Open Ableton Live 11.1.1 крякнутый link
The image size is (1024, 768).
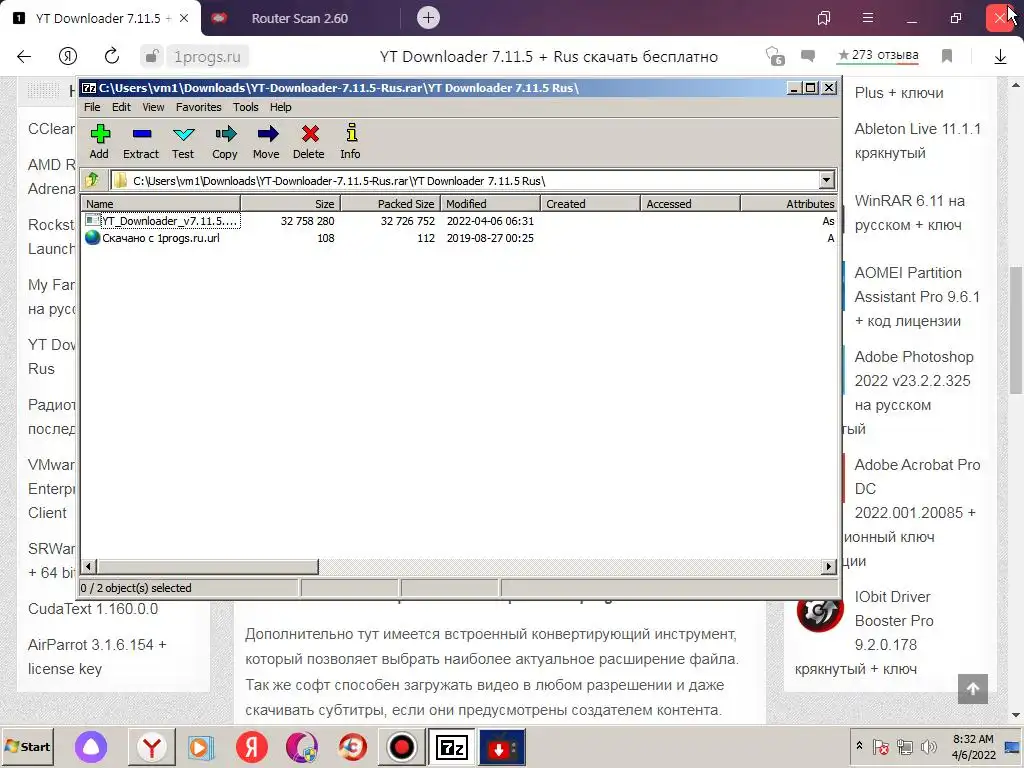917,140
